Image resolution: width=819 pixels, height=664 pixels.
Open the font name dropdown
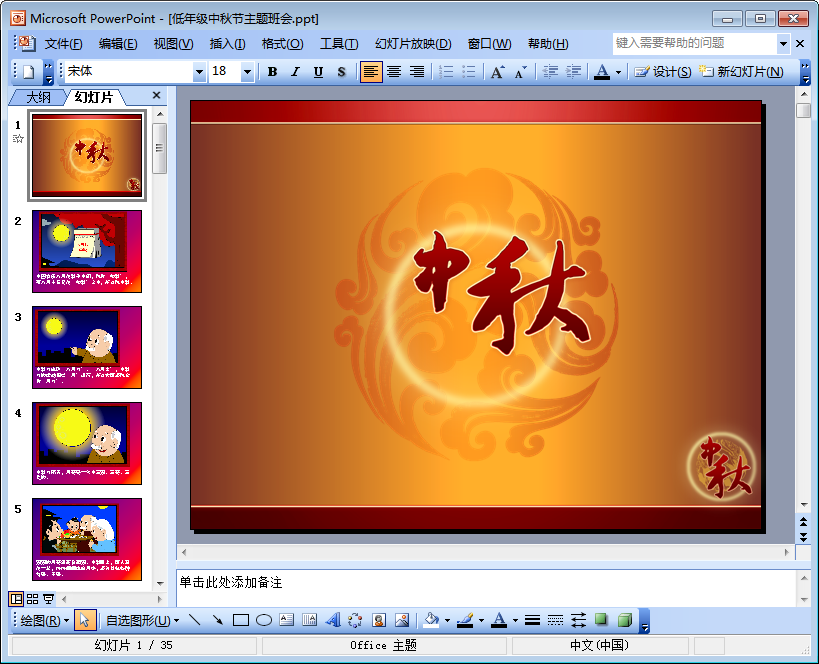click(199, 72)
